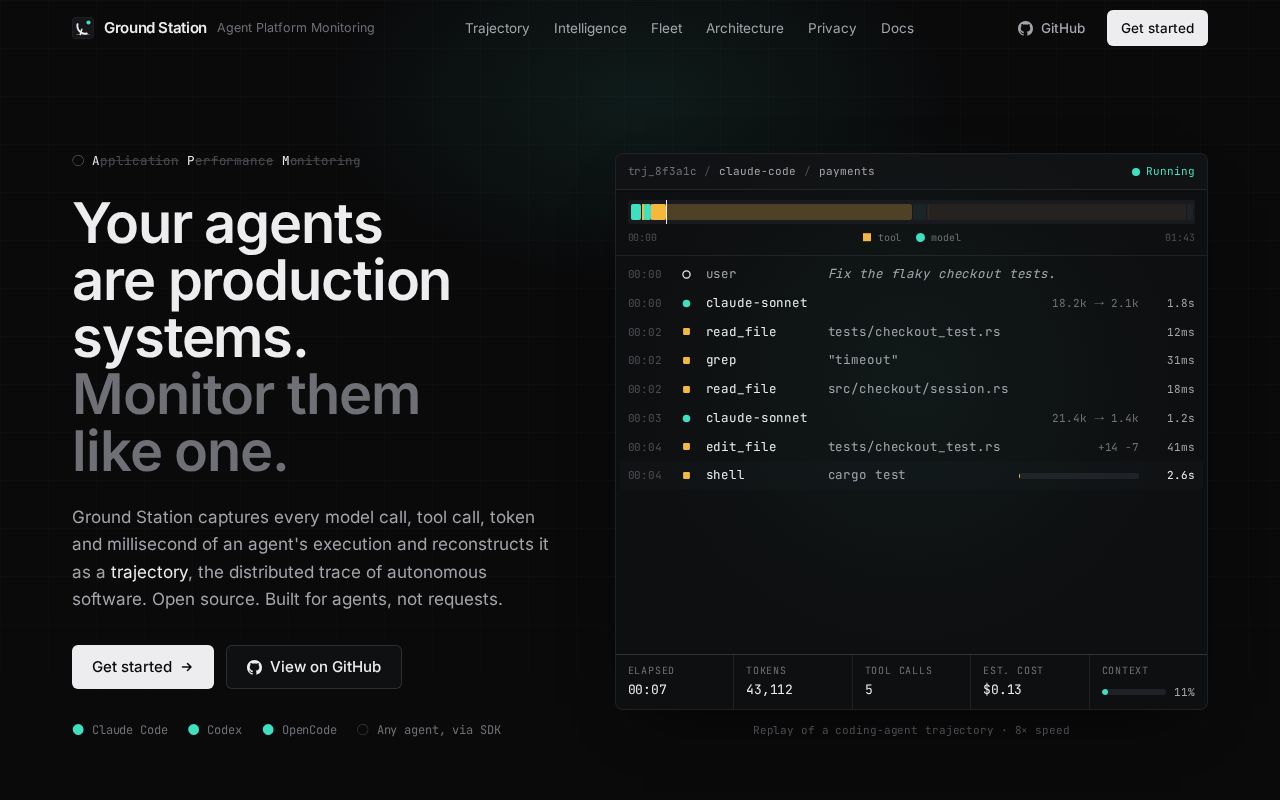Screen dimensions: 1280x800
Task: Click the teal dot beside OpenCode
Action: (x=268, y=730)
